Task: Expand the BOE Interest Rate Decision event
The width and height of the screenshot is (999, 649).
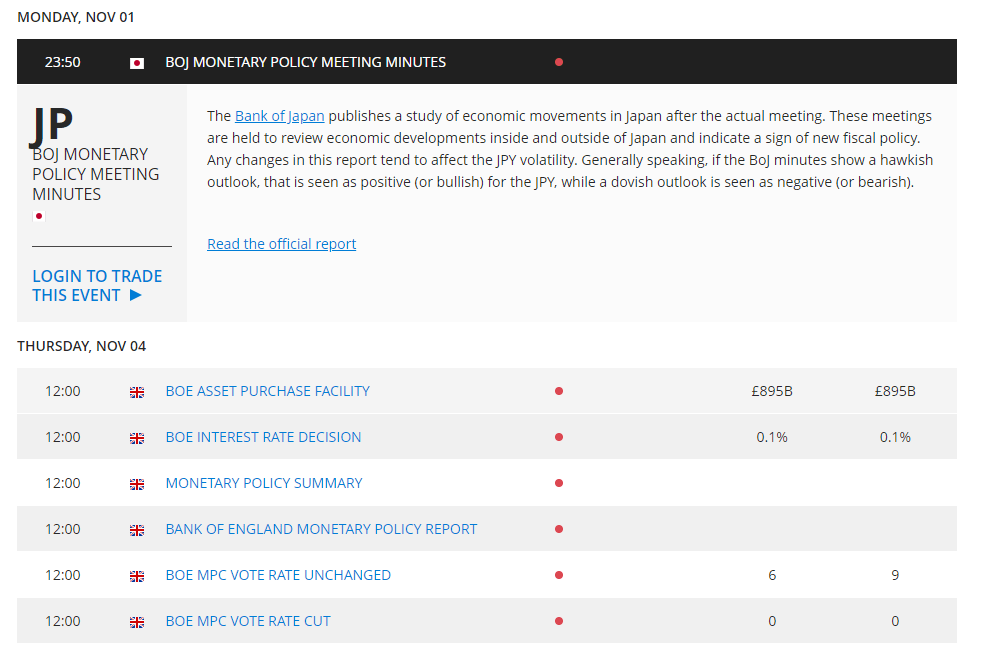Action: 263,437
